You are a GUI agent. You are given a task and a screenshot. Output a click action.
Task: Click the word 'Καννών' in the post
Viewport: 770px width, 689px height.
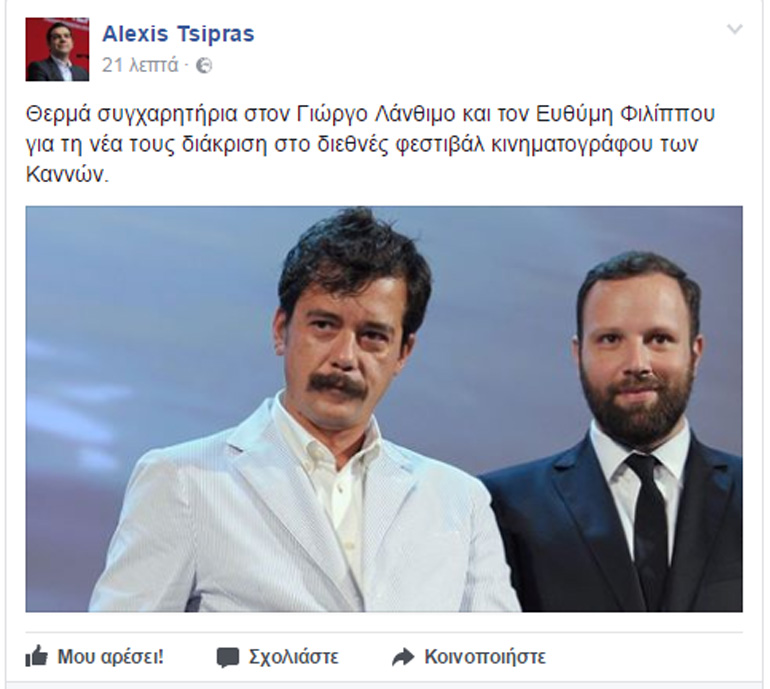point(66,175)
